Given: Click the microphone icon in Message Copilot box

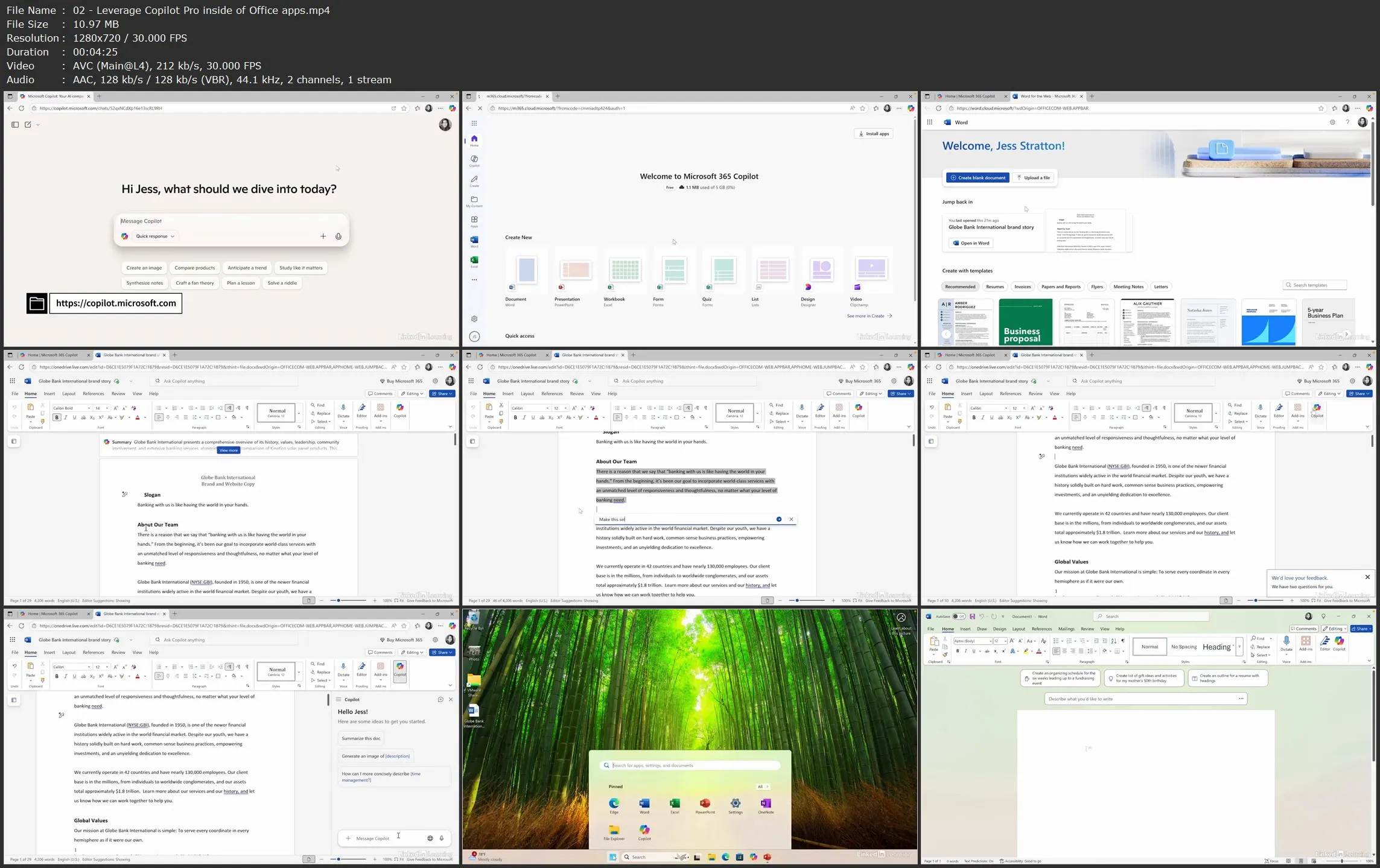Looking at the screenshot, I should click(339, 236).
